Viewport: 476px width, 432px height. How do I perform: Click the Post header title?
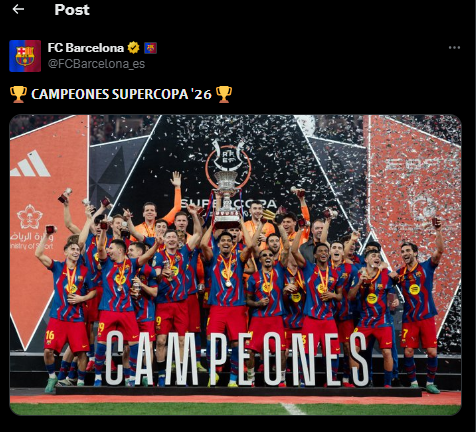tap(72, 10)
